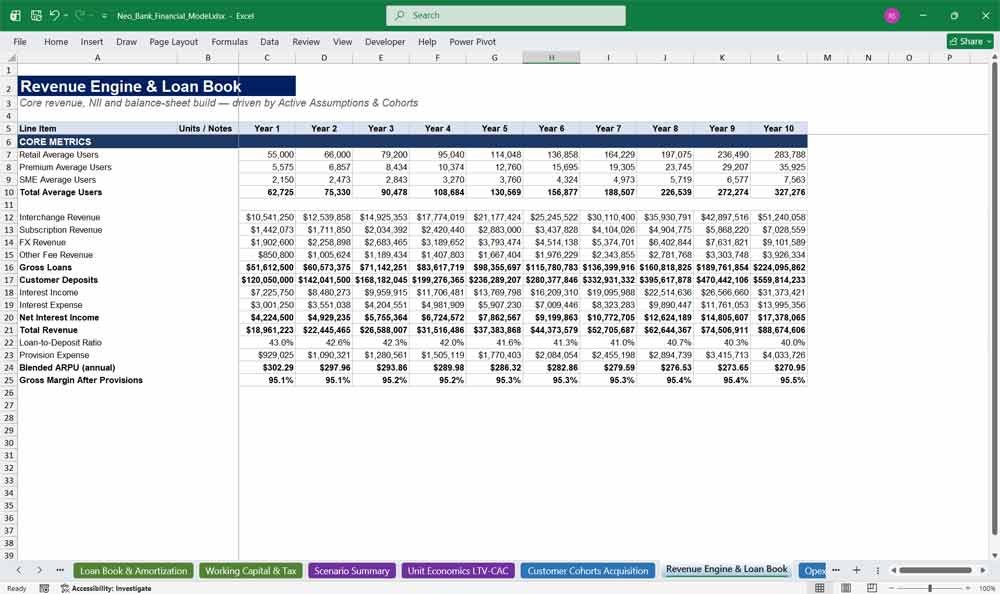Click the horizontal scrollbar right arrow
Screen dimensions: 1000x594
click(x=983, y=570)
